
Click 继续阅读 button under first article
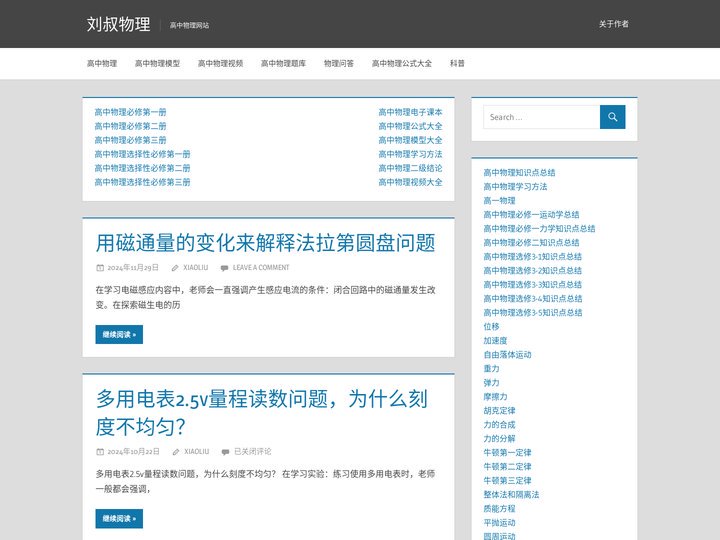tap(119, 334)
